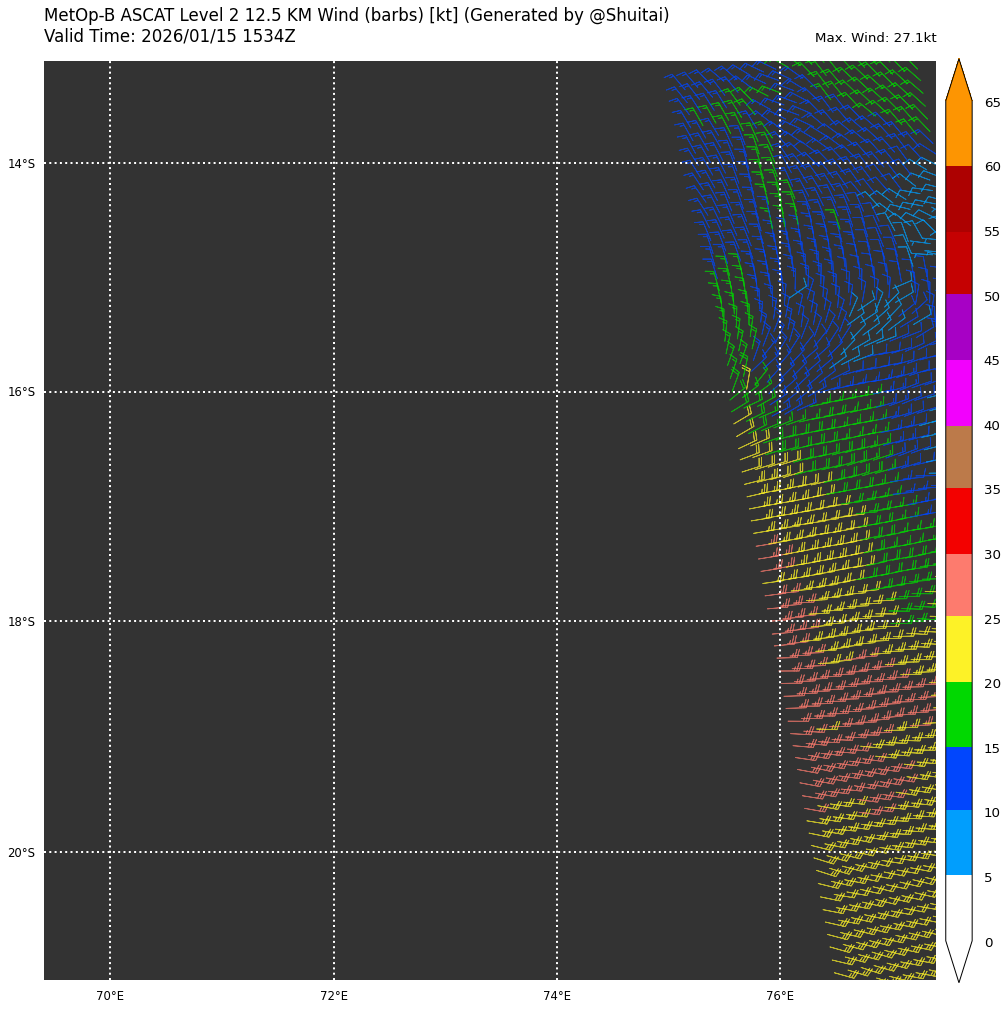Click the salmon 25-30 kt colorbar segment
The width and height of the screenshot is (1008, 1009).
[958, 585]
